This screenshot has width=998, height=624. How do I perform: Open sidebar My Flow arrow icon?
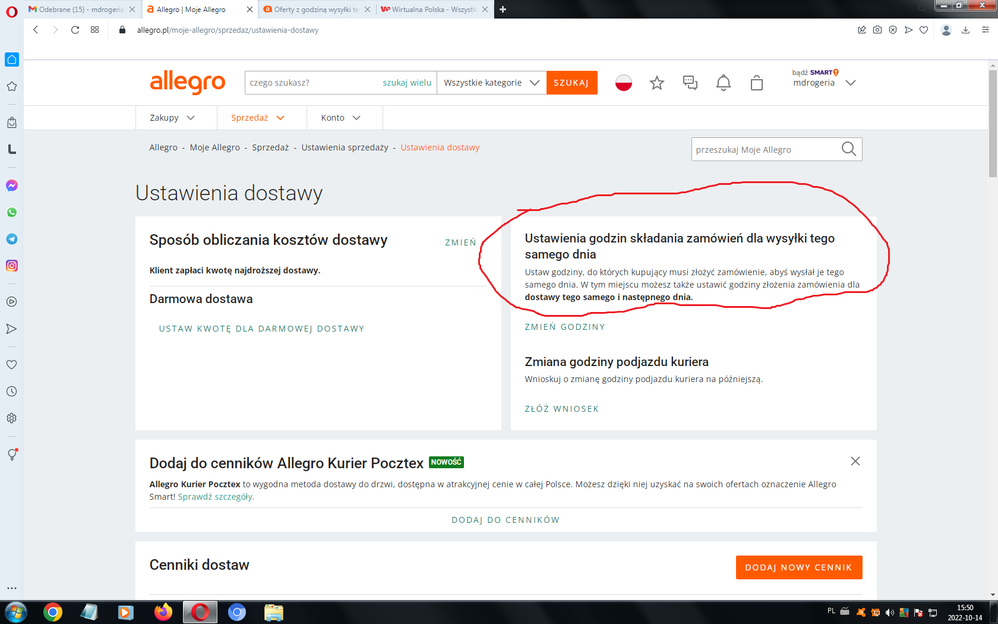point(11,329)
